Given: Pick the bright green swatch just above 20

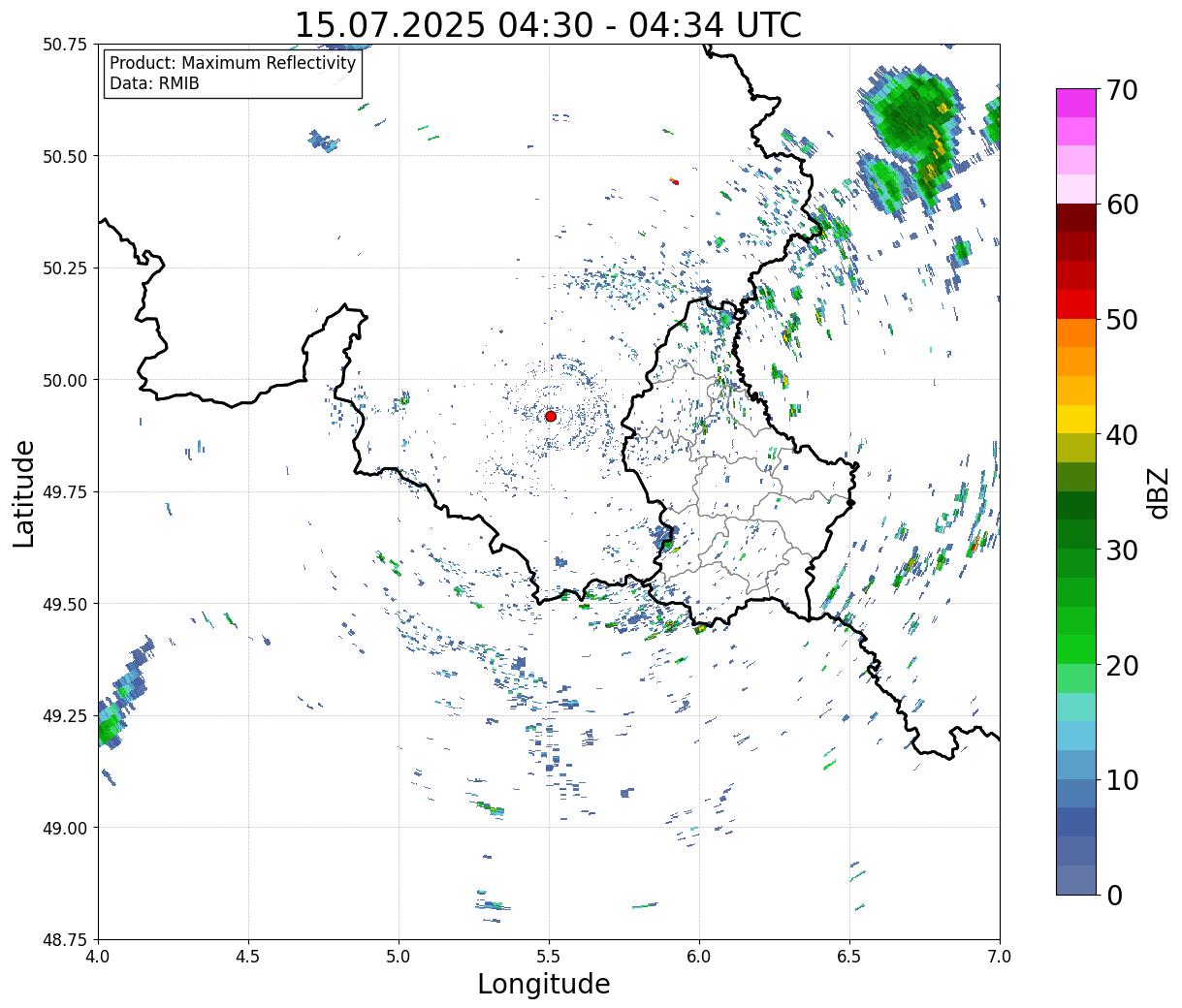Looking at the screenshot, I should point(1076,648).
